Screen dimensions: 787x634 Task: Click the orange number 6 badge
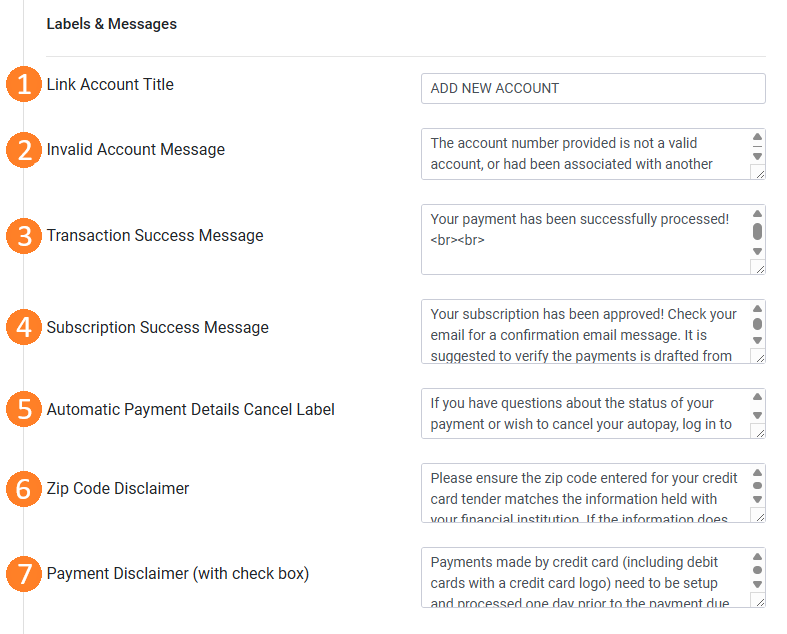click(24, 489)
